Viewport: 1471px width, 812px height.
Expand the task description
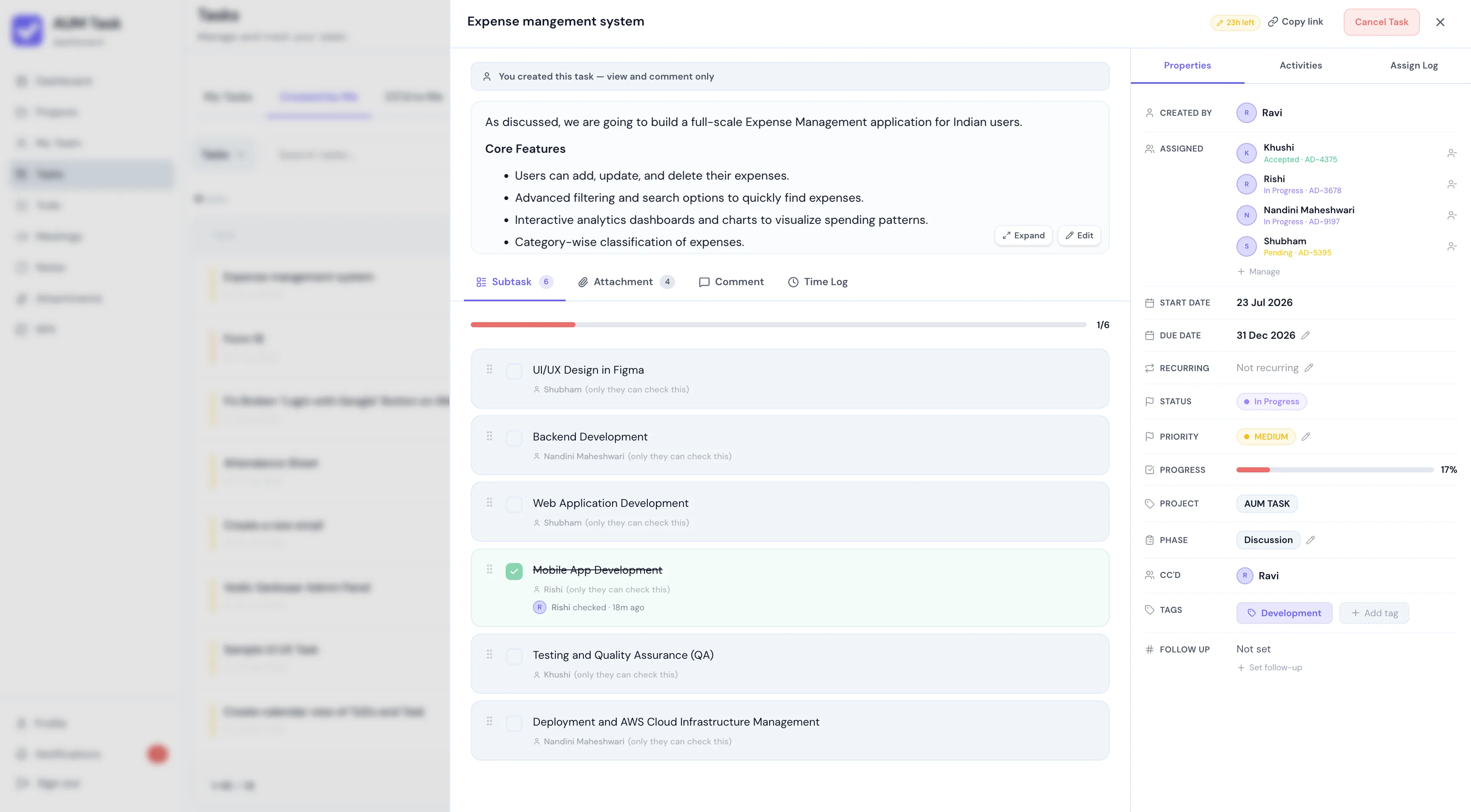pyautogui.click(x=1023, y=235)
